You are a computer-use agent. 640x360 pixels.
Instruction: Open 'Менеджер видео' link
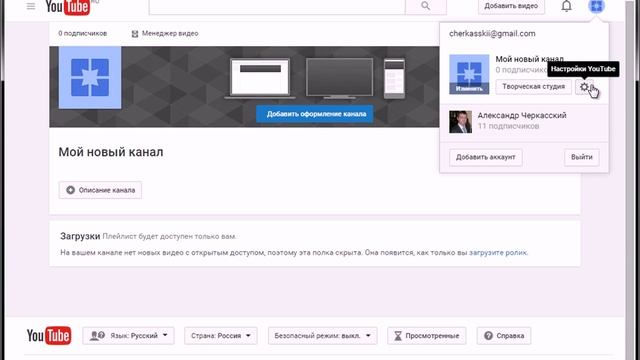click(x=170, y=33)
